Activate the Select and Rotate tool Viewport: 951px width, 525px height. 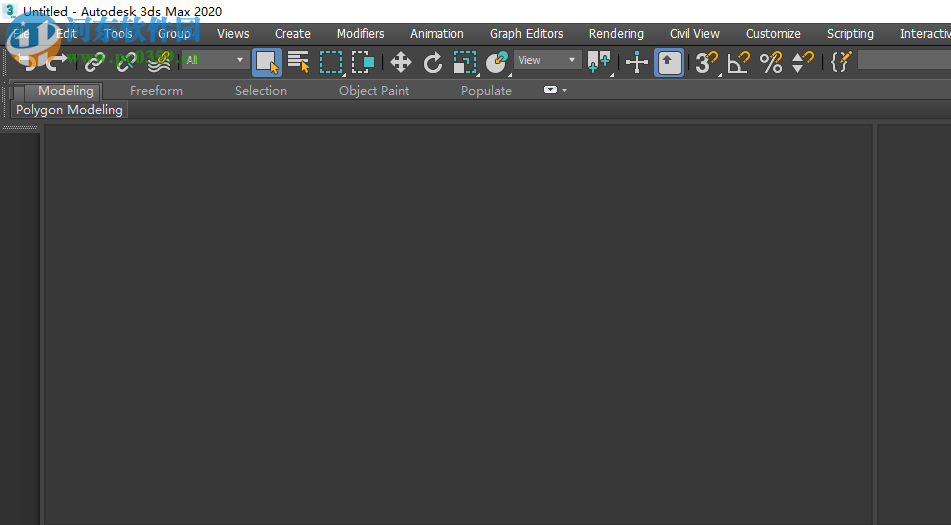coord(432,62)
